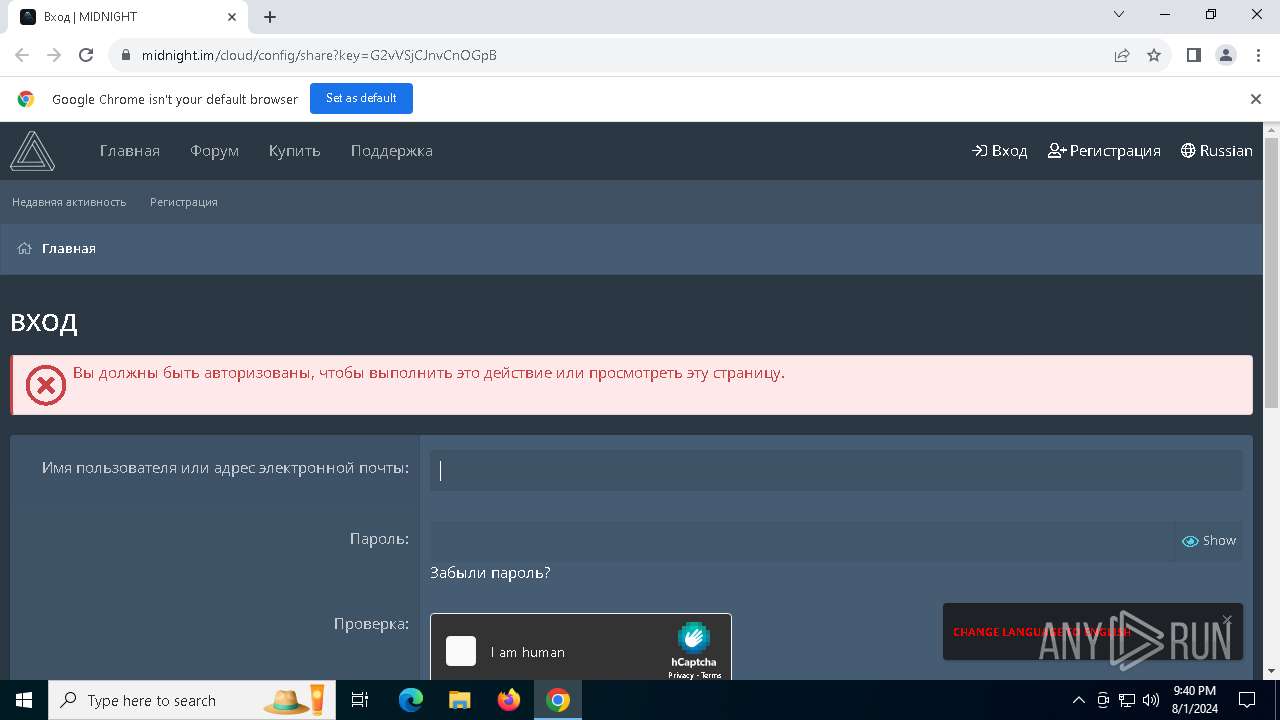Click the Главная breadcrumb
This screenshot has width=1280, height=720.
(69, 248)
